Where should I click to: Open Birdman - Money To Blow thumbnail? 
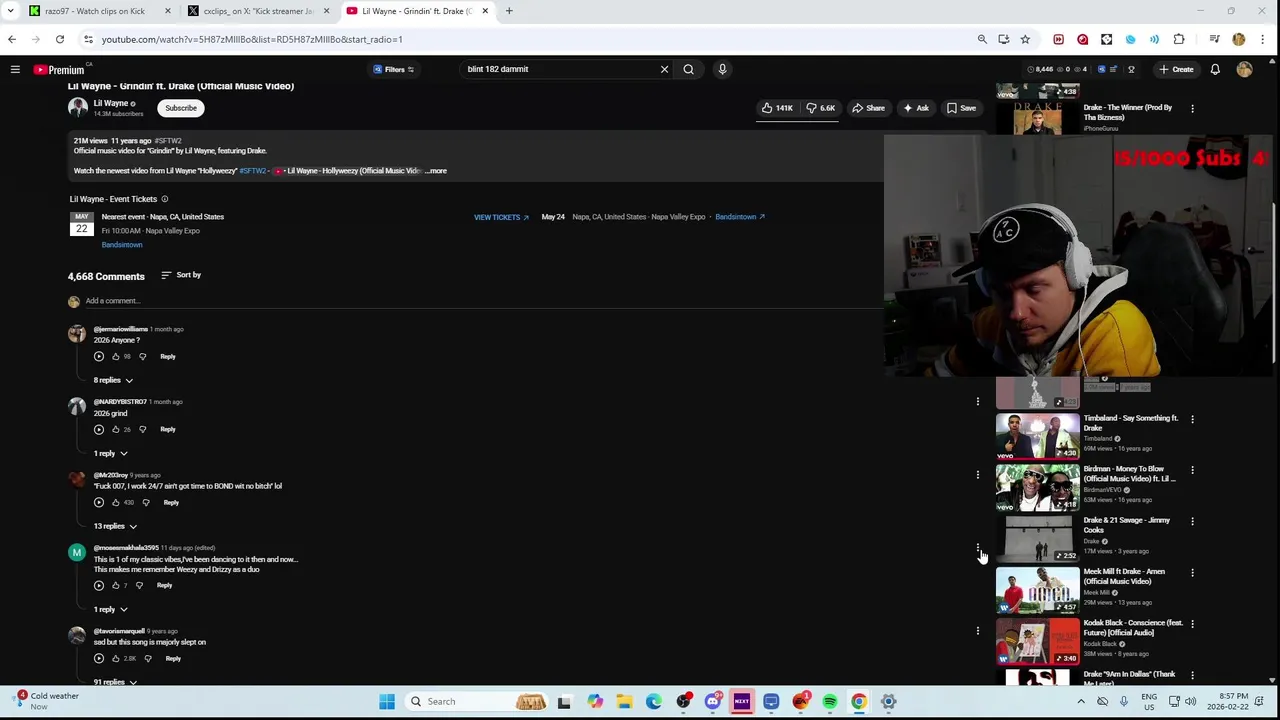(x=1038, y=486)
